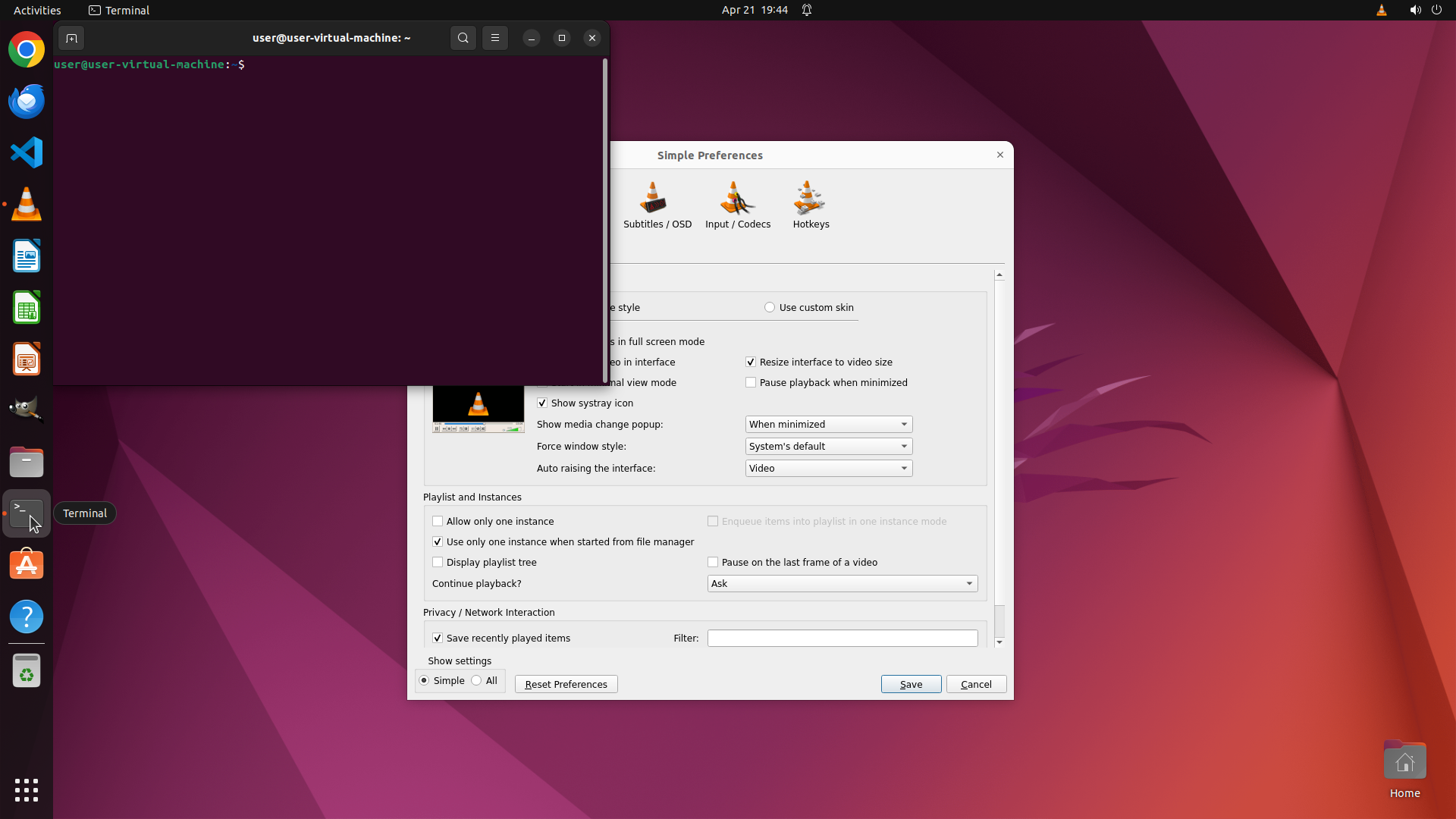Open the Hotkeys preferences category
This screenshot has width=1456, height=819.
[811, 205]
